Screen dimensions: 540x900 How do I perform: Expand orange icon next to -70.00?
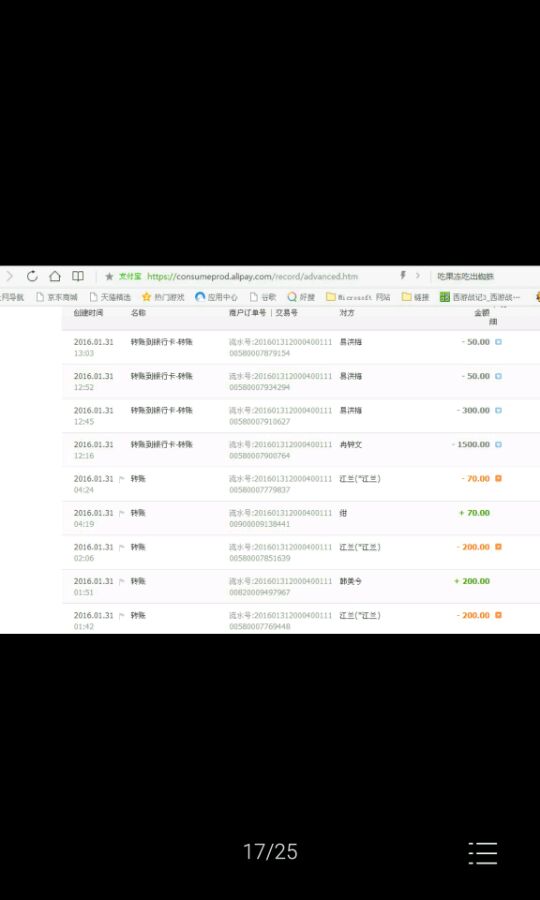[x=498, y=478]
